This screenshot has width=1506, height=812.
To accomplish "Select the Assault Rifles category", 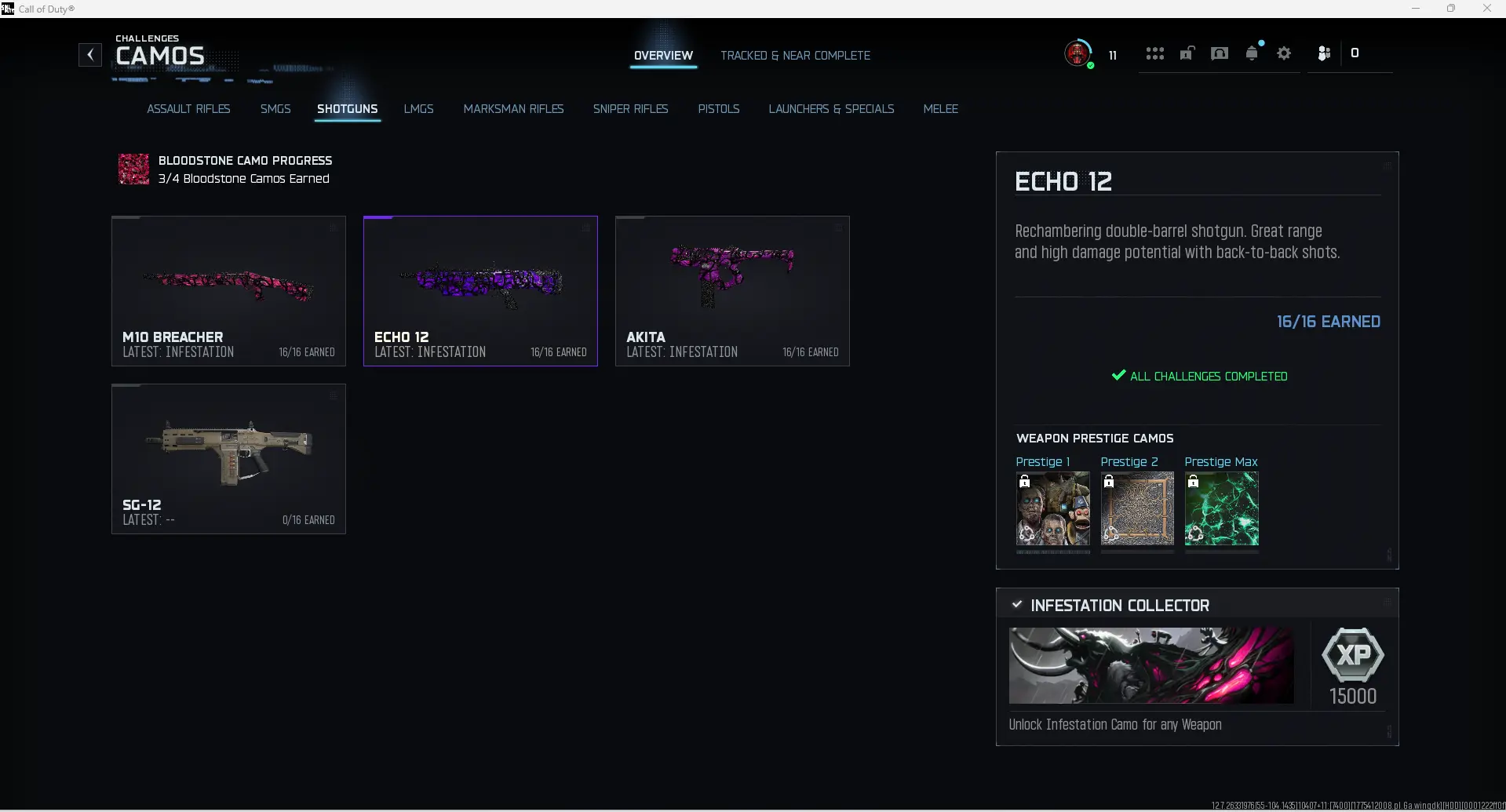I will [188, 109].
